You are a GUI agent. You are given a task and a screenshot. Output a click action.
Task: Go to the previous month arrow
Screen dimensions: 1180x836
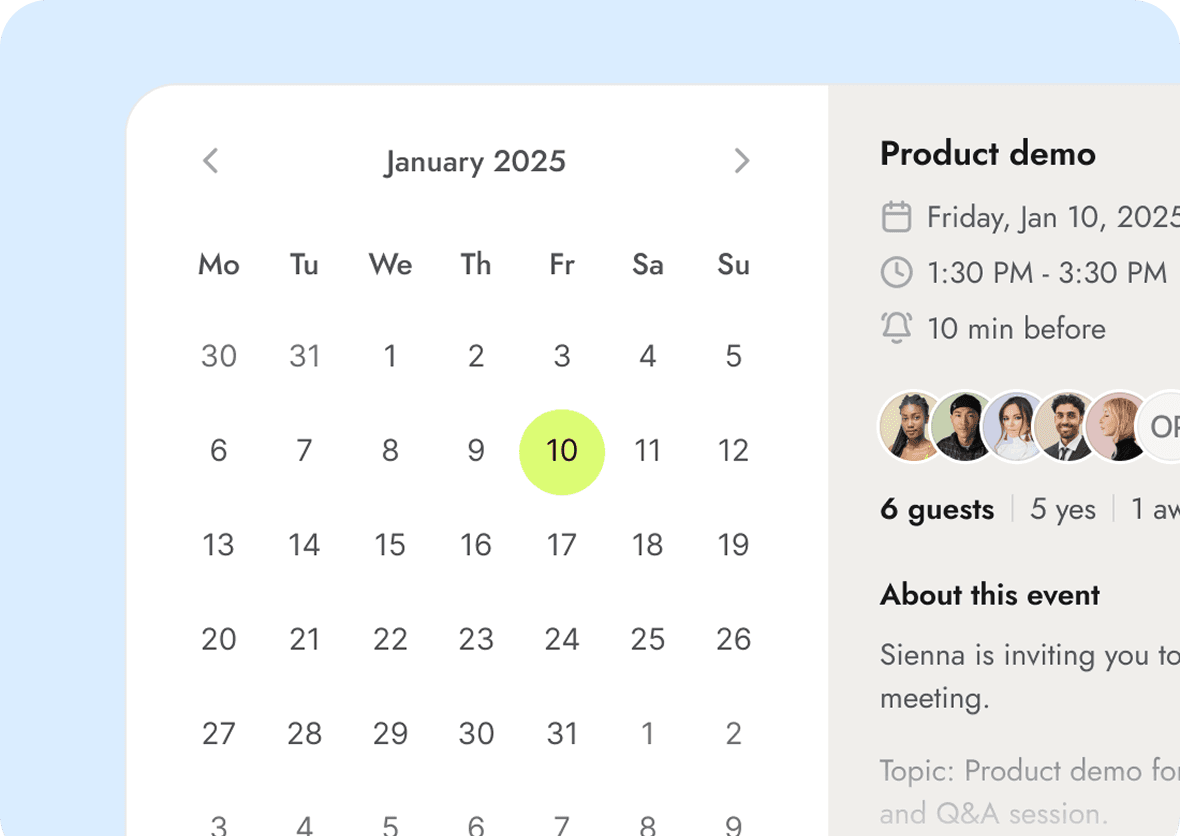pyautogui.click(x=211, y=160)
